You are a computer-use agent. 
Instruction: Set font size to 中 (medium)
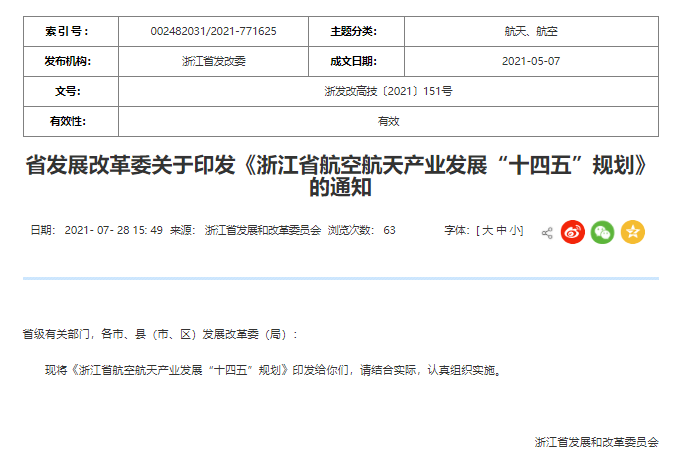pos(501,231)
